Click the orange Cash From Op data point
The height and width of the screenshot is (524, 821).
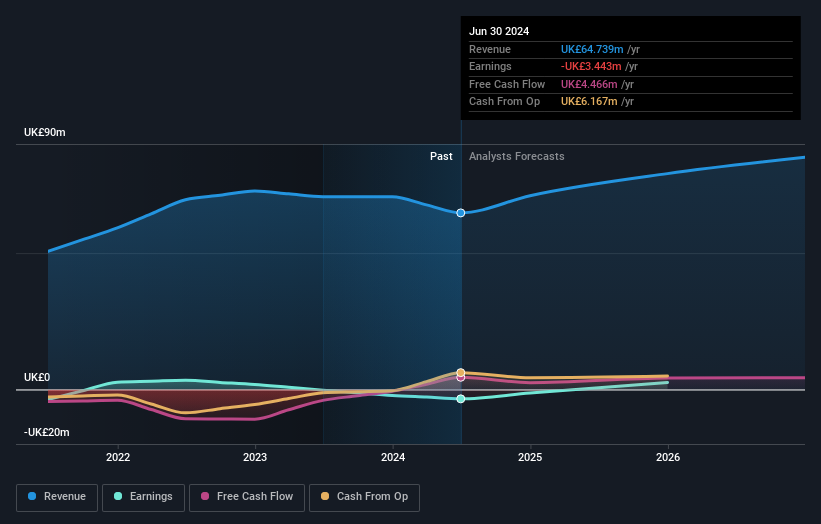click(461, 373)
